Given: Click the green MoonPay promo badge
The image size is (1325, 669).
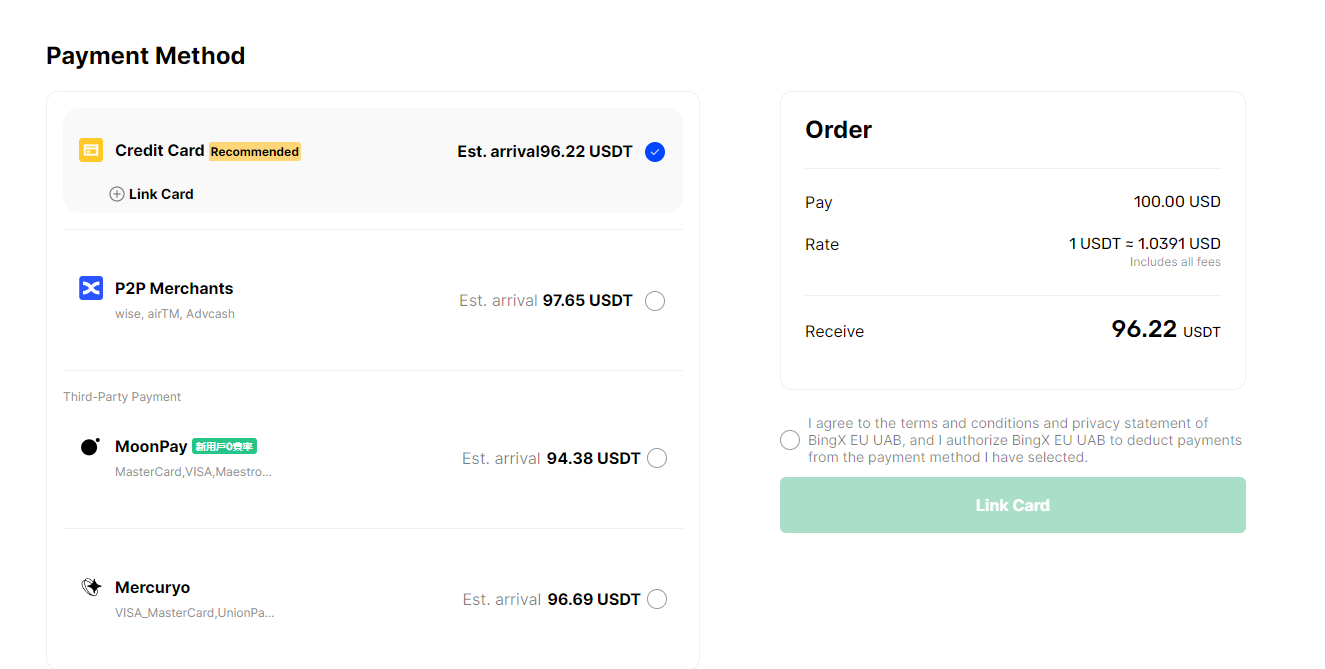Looking at the screenshot, I should (x=225, y=446).
